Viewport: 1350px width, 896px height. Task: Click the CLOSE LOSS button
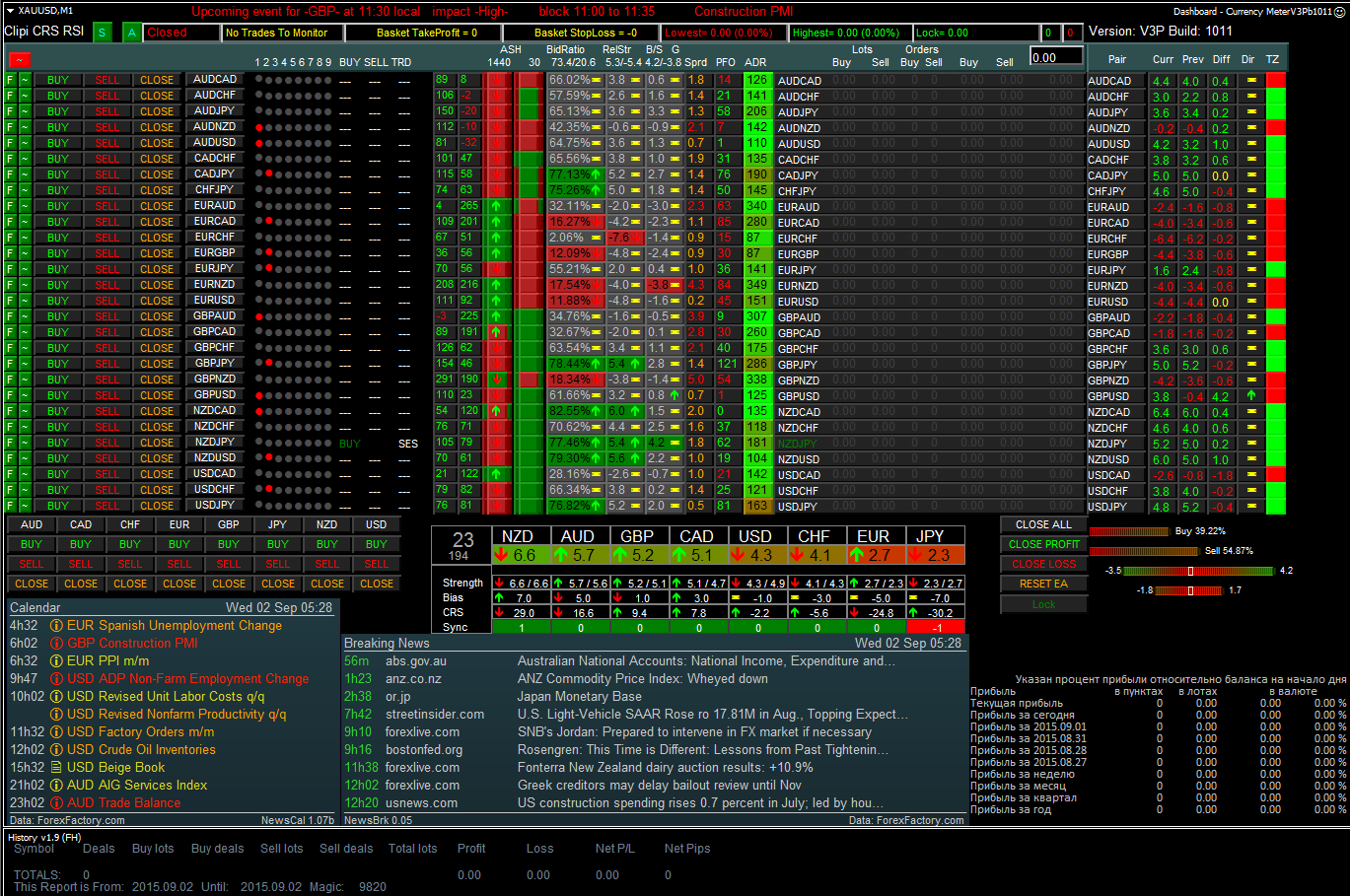click(x=1043, y=564)
